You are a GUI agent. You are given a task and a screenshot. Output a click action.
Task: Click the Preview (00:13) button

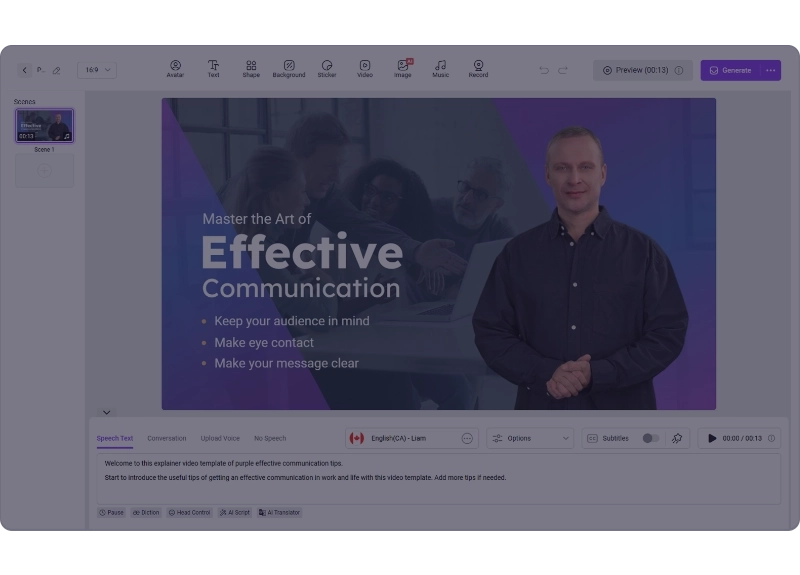coord(642,70)
